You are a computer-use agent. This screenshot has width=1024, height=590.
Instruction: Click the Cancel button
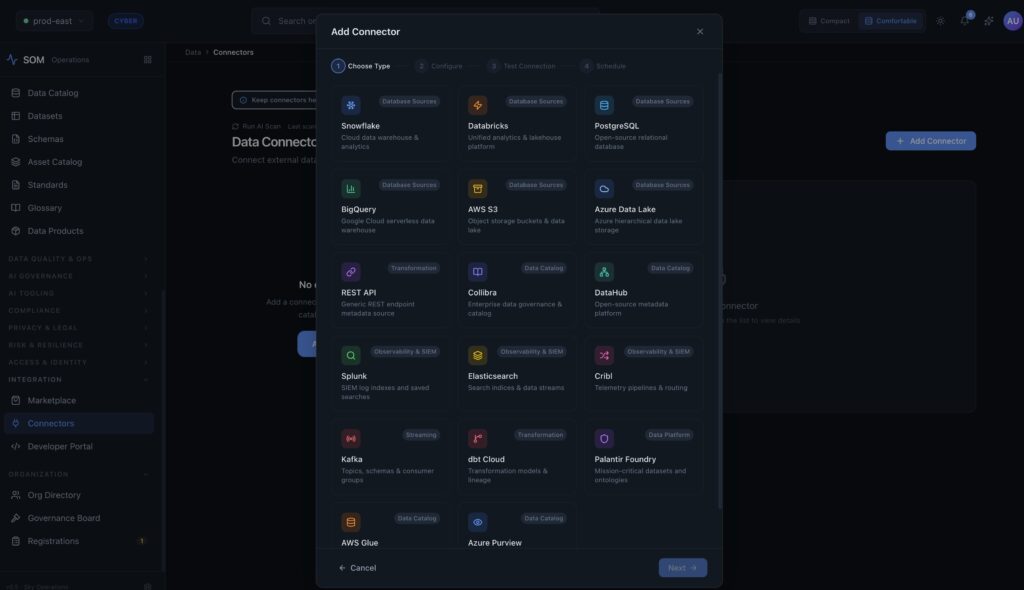pos(357,568)
